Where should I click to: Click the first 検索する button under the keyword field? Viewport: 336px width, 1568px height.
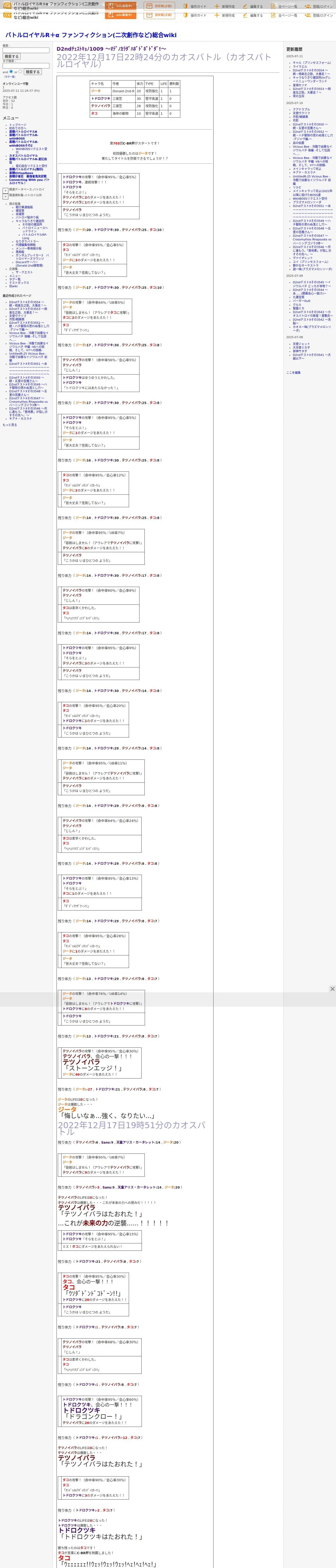pos(12,57)
